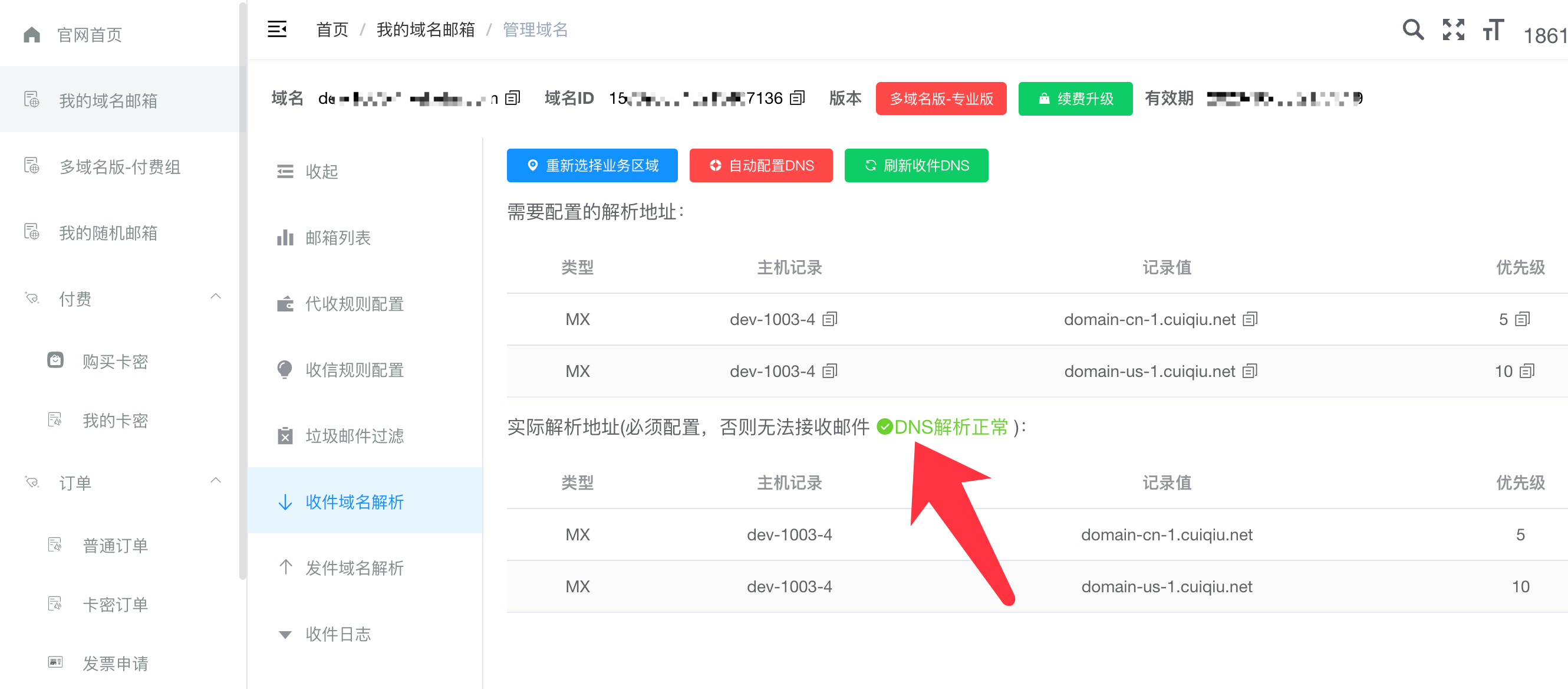Switch to 邮箱列表 tab
The image size is (1568, 689).
pyautogui.click(x=365, y=238)
